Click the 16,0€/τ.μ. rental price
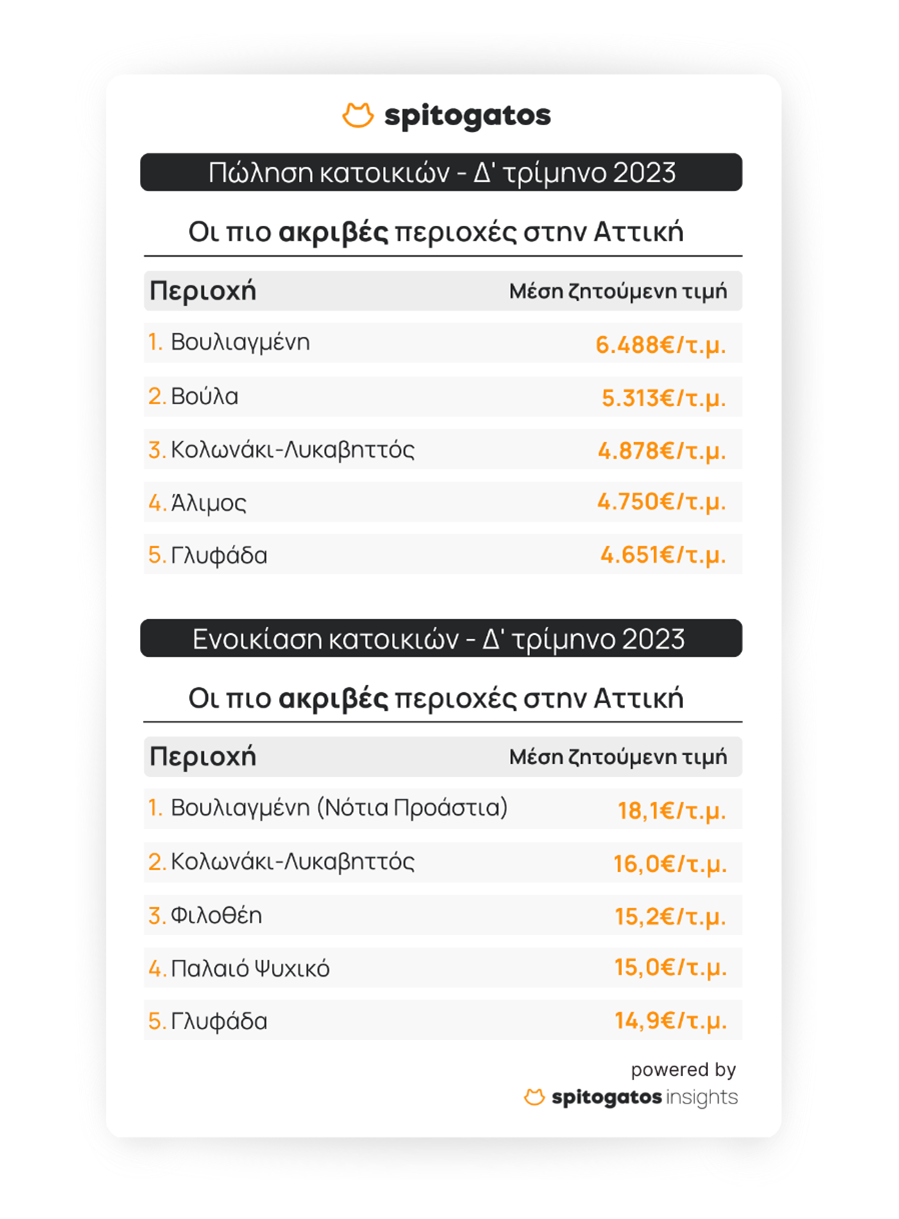The height and width of the screenshot is (1219, 899). [670, 864]
